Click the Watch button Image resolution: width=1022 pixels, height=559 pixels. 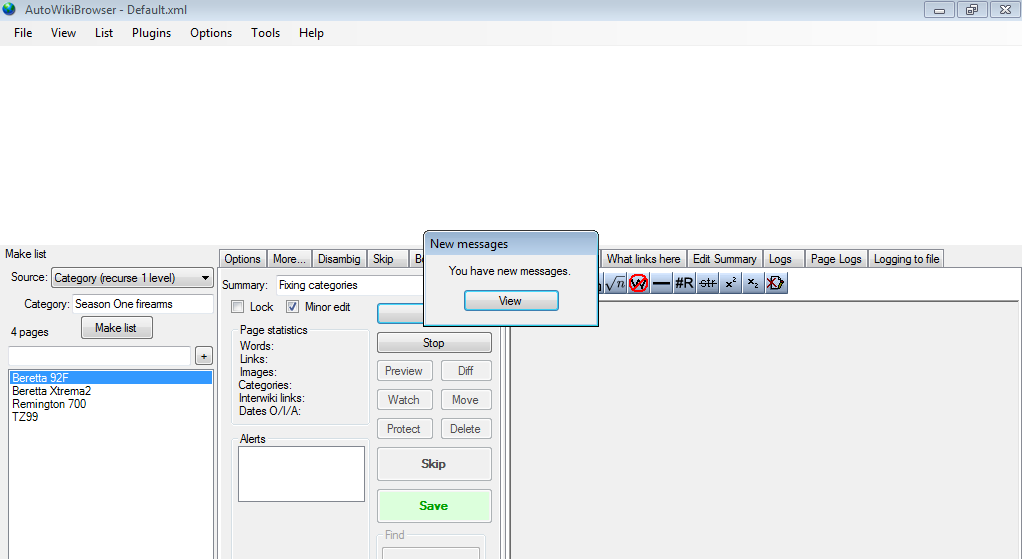pyautogui.click(x=404, y=400)
